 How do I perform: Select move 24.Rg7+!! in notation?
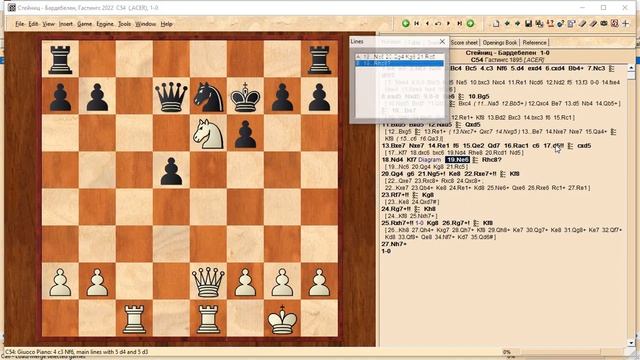pos(397,209)
